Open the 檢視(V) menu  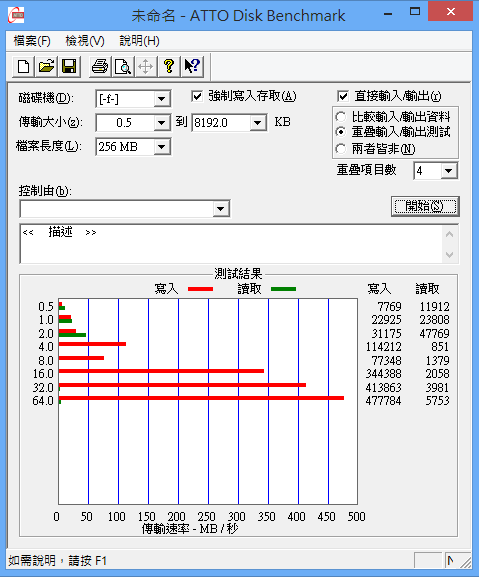pyautogui.click(x=85, y=40)
